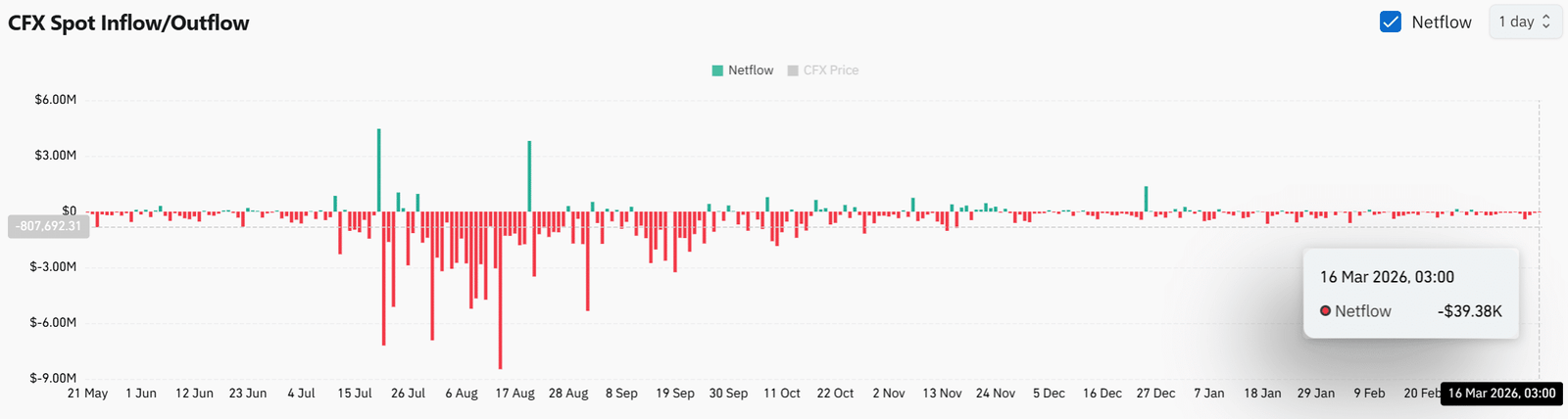Uncheck the Netflow checkbox at top right
Screen dimensions: 1568x419
tap(1390, 22)
